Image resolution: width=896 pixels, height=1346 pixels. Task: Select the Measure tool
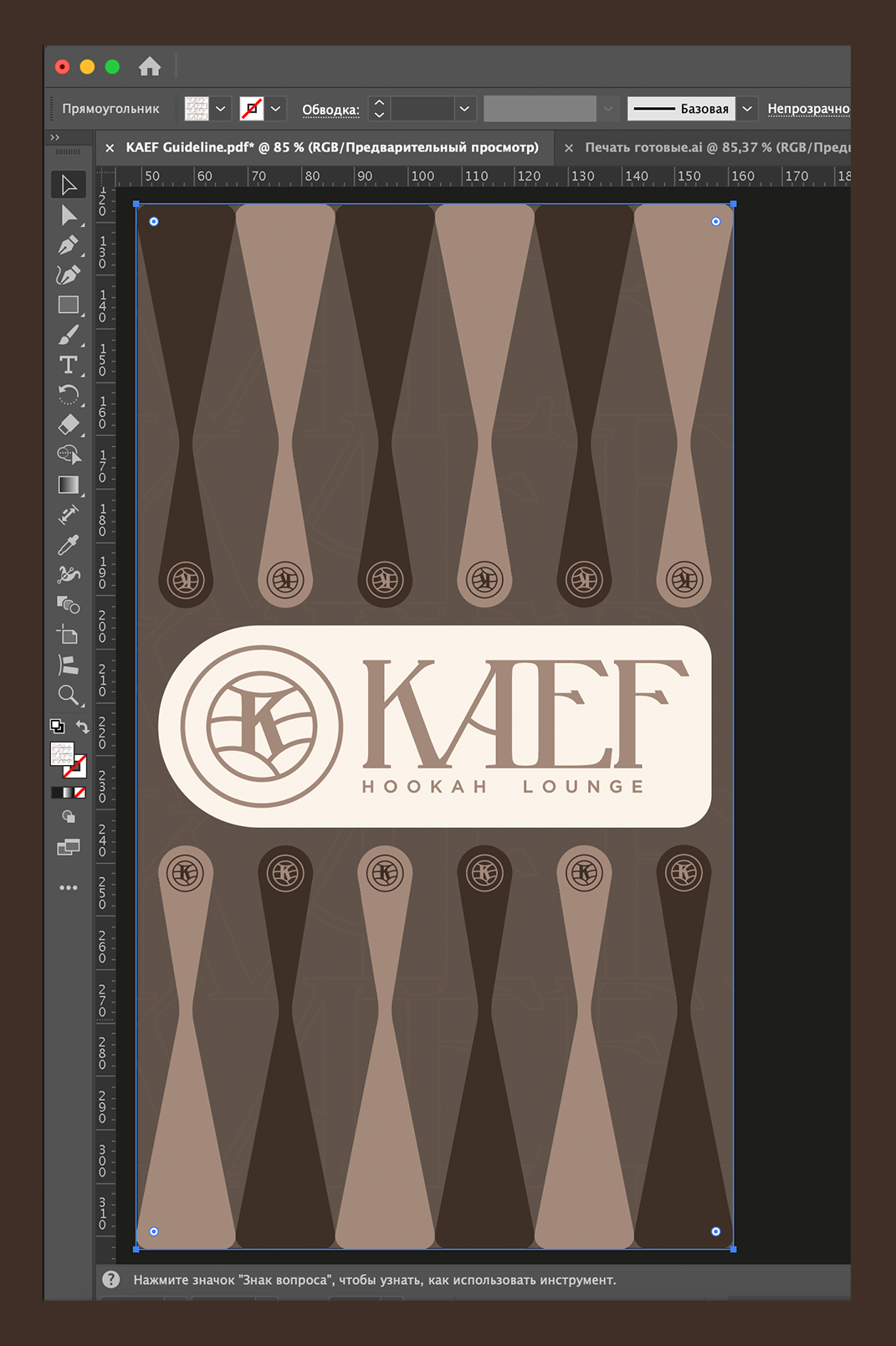[x=69, y=514]
